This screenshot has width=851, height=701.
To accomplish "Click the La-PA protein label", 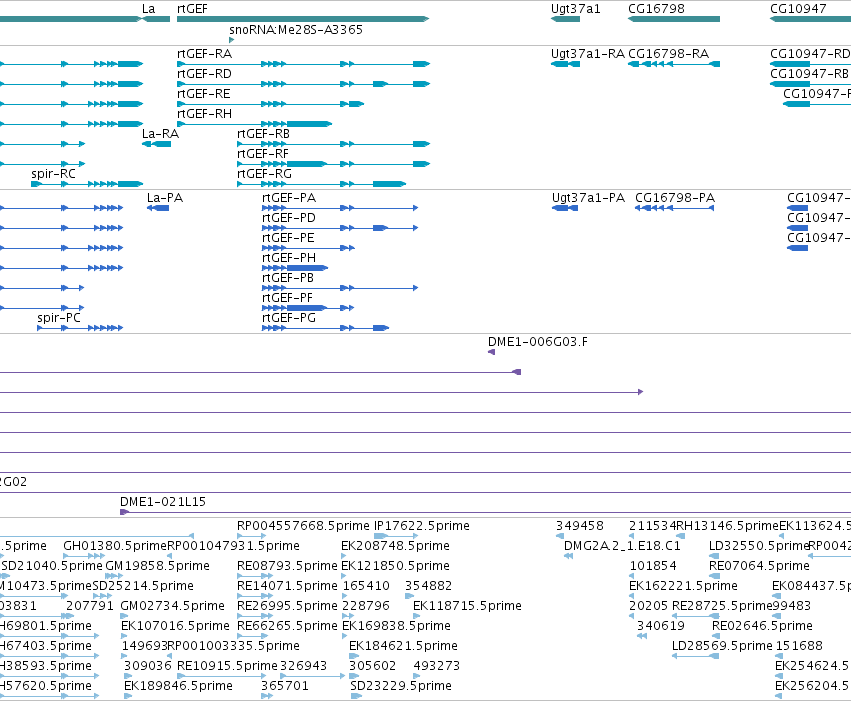I will [x=165, y=198].
